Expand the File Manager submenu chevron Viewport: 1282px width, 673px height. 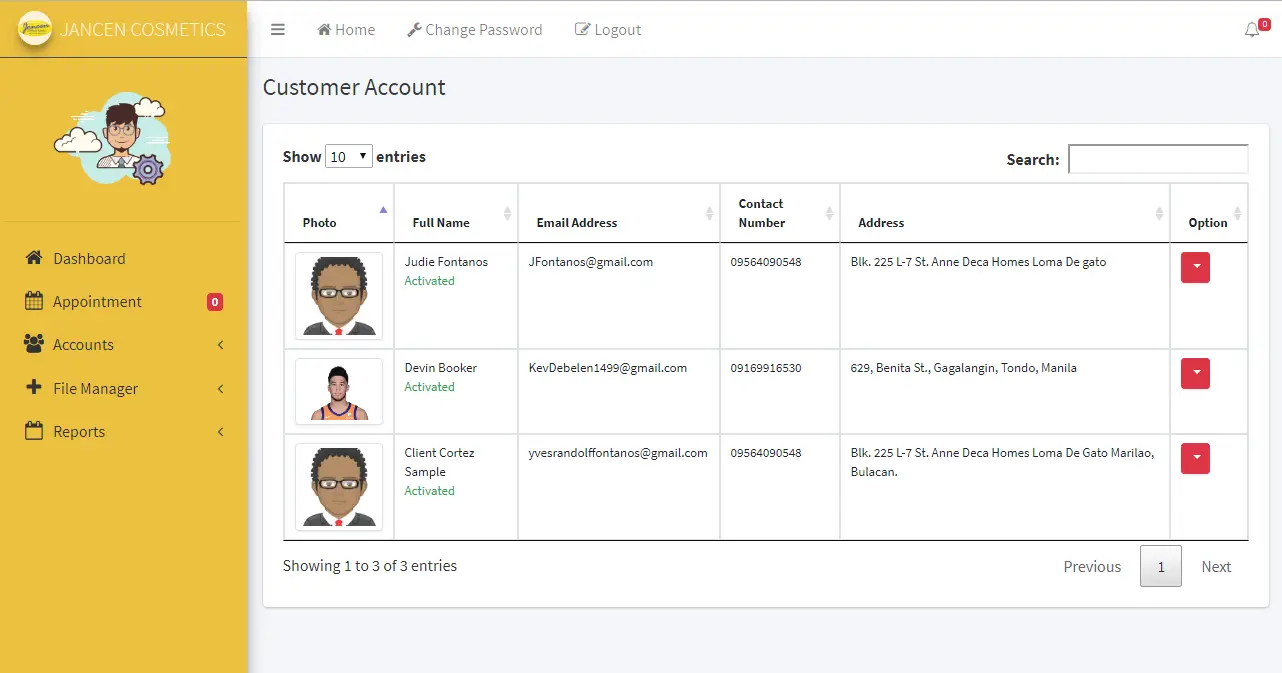(x=220, y=389)
